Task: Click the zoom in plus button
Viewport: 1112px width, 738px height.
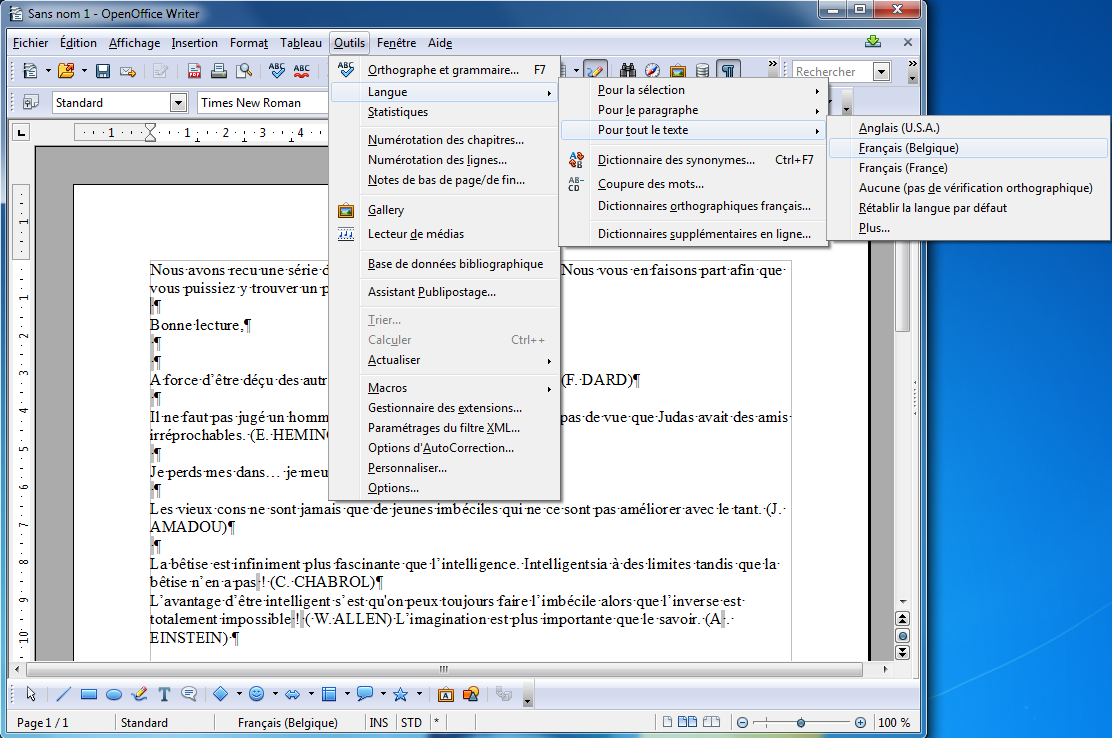Action: 860,722
